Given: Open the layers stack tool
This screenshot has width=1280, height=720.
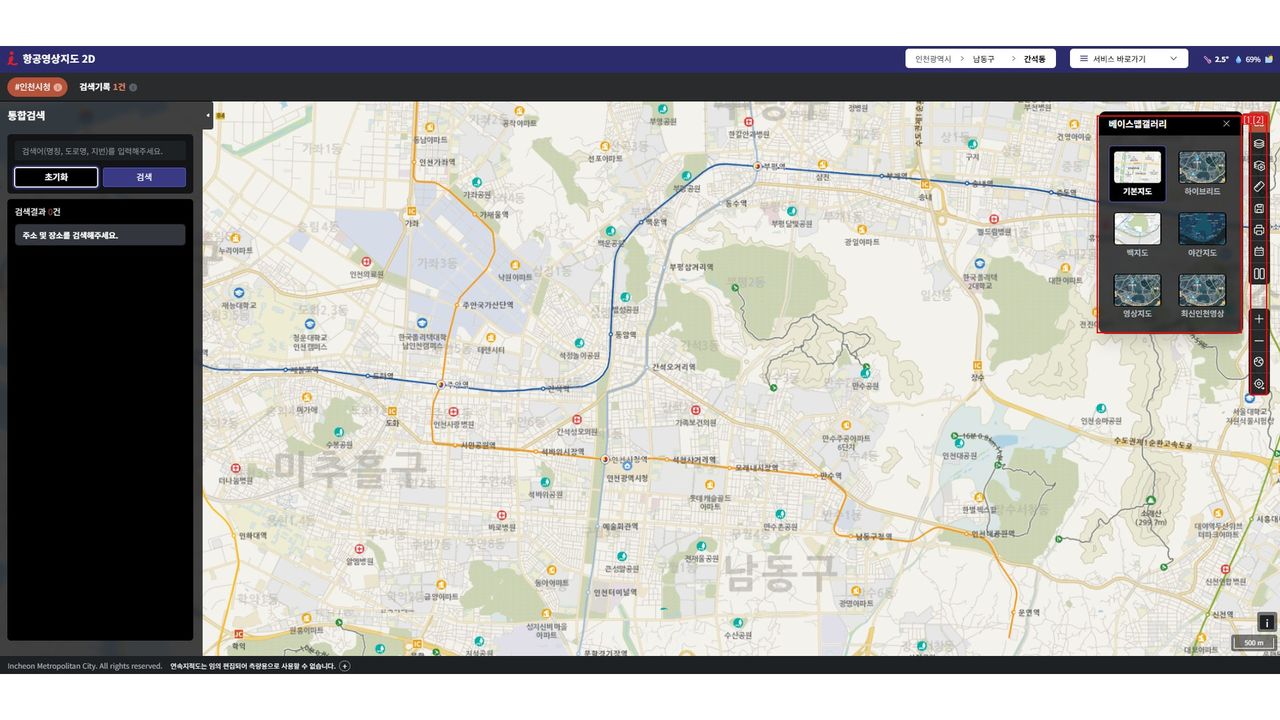Looking at the screenshot, I should [1259, 144].
